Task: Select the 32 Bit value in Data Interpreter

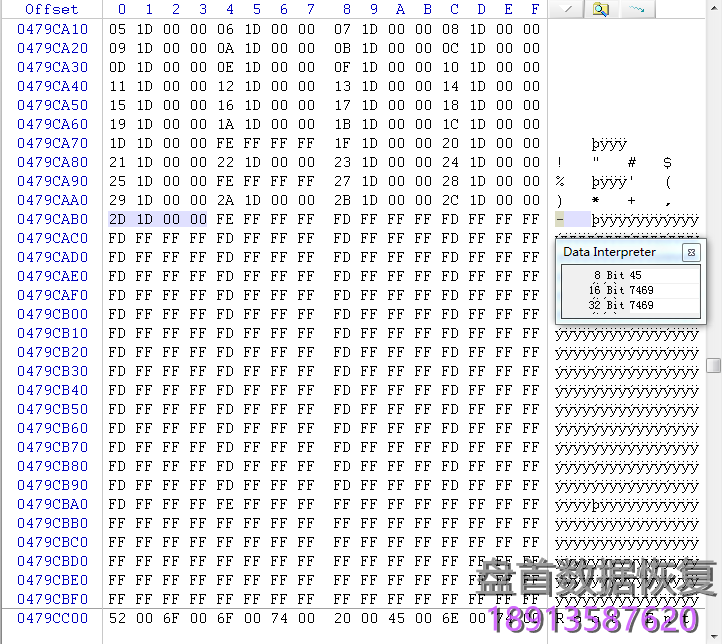Action: pyautogui.click(x=640, y=305)
